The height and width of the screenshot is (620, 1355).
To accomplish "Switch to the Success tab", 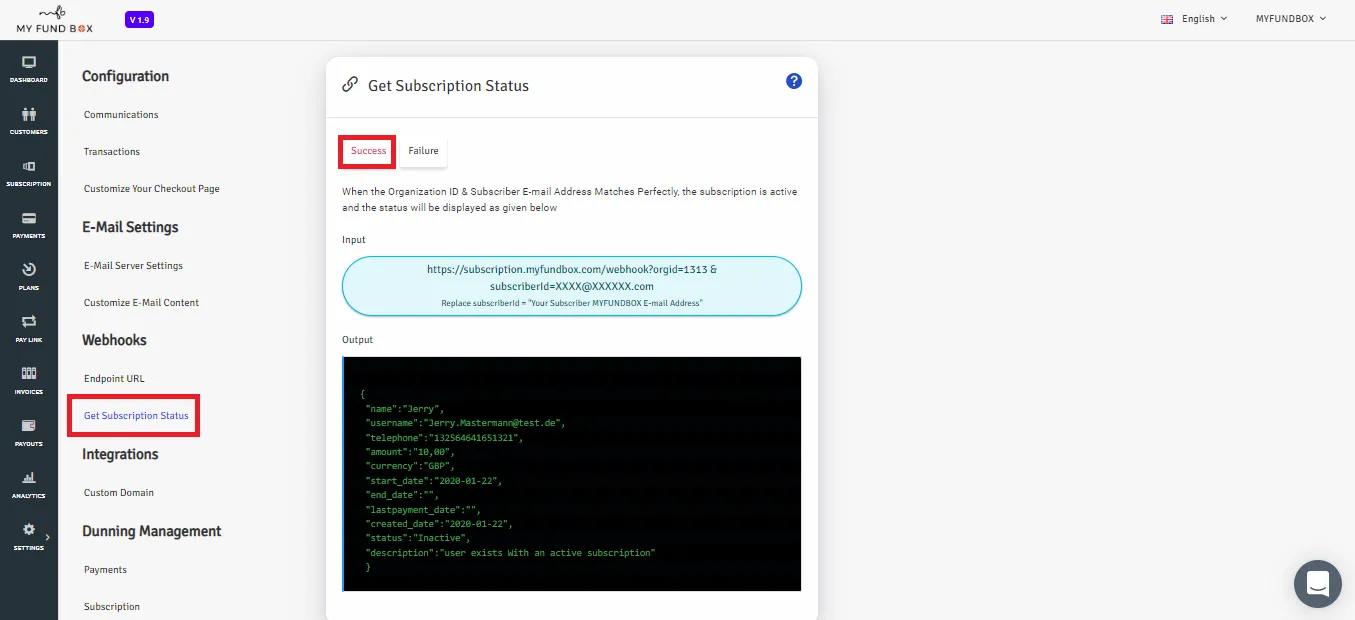I will [368, 151].
